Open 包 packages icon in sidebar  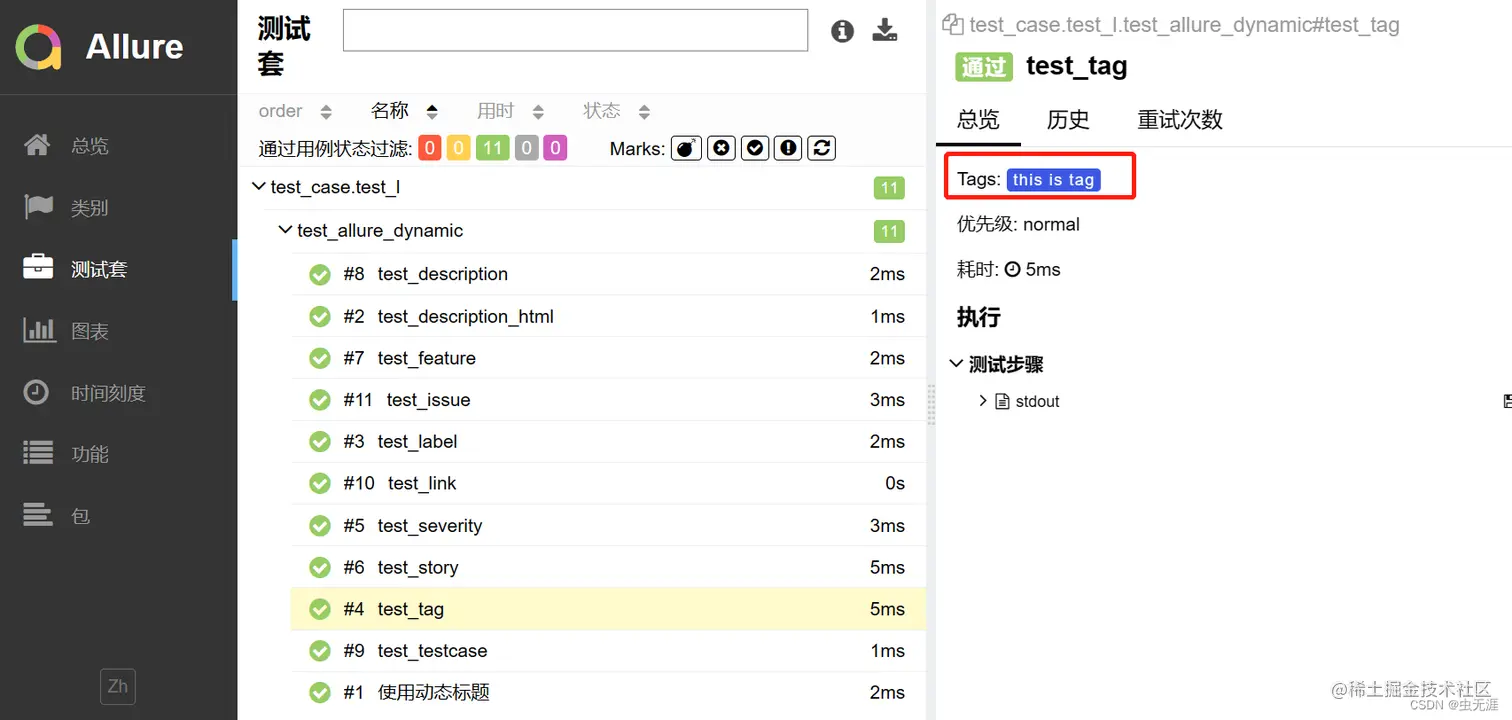38,515
